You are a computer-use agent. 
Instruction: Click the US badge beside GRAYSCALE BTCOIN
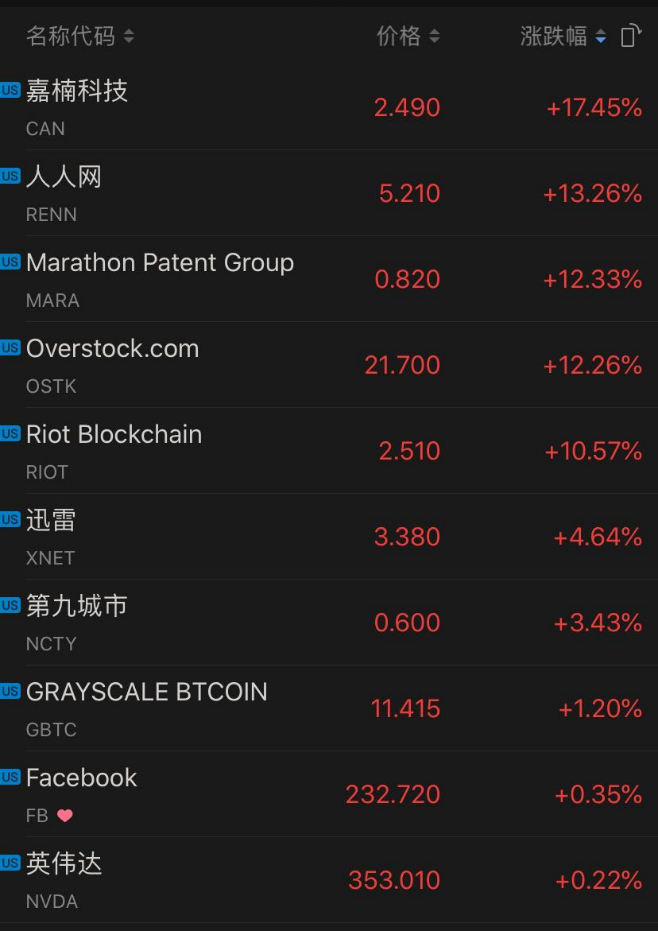coord(10,691)
